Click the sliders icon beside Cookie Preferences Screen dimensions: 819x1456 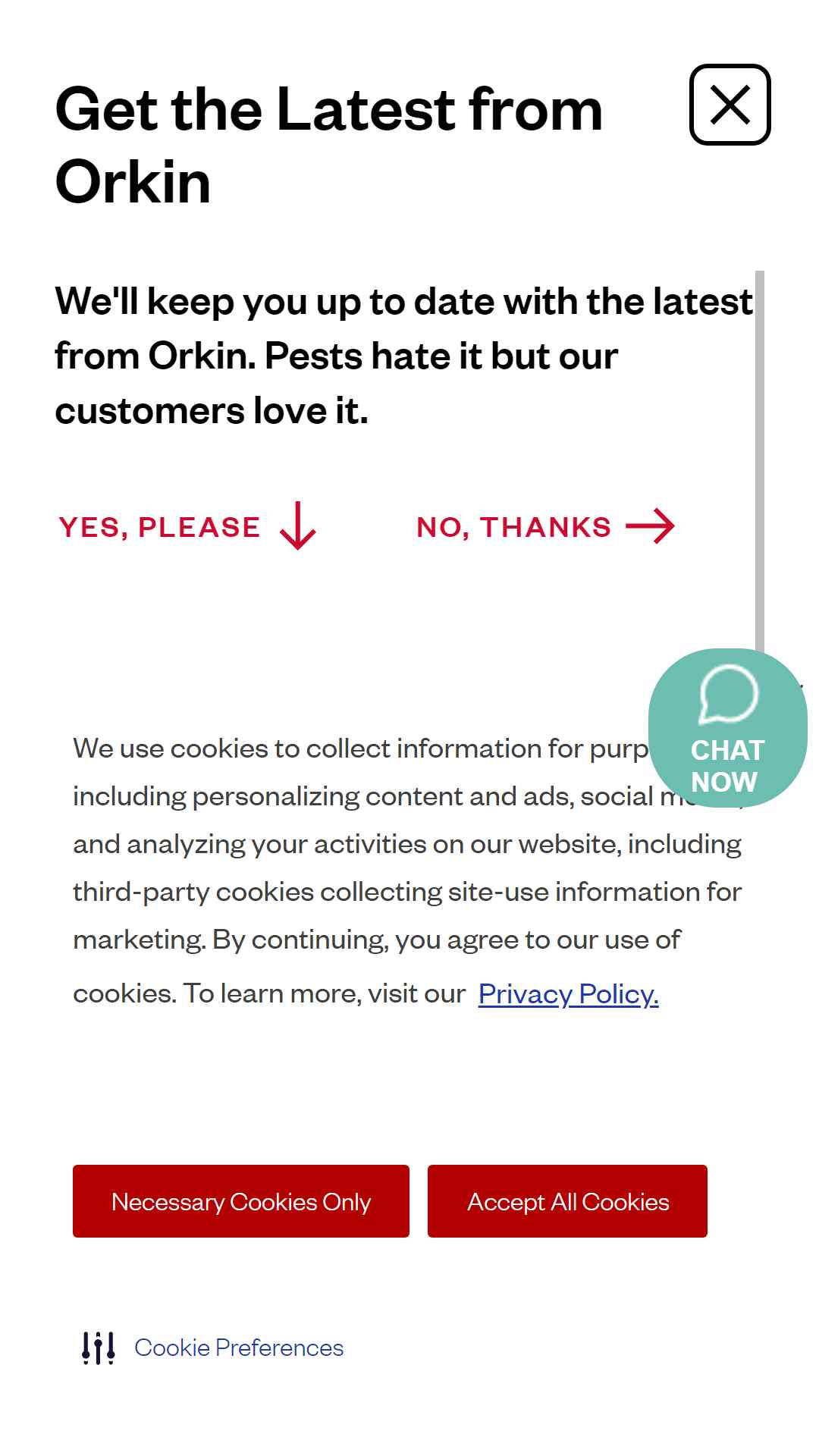point(99,1348)
